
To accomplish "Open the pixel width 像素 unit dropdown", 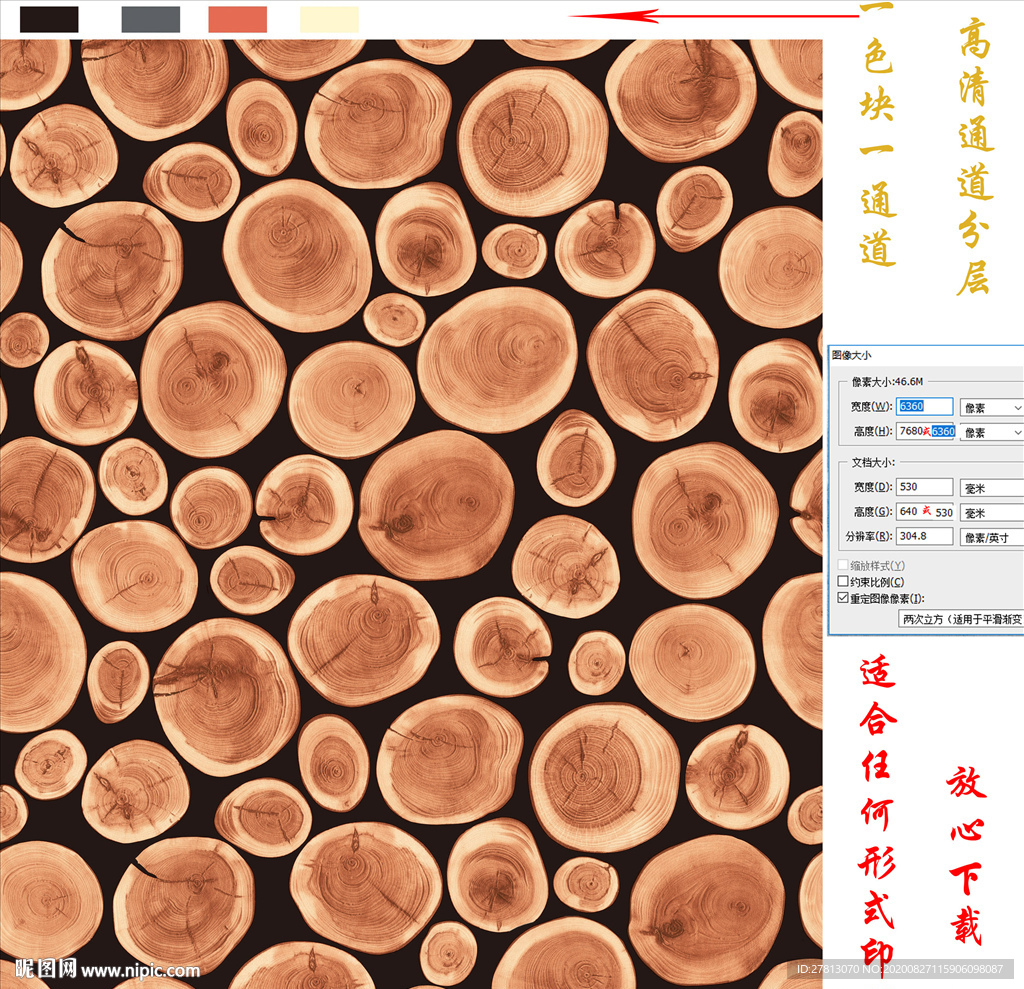I will pyautogui.click(x=990, y=407).
